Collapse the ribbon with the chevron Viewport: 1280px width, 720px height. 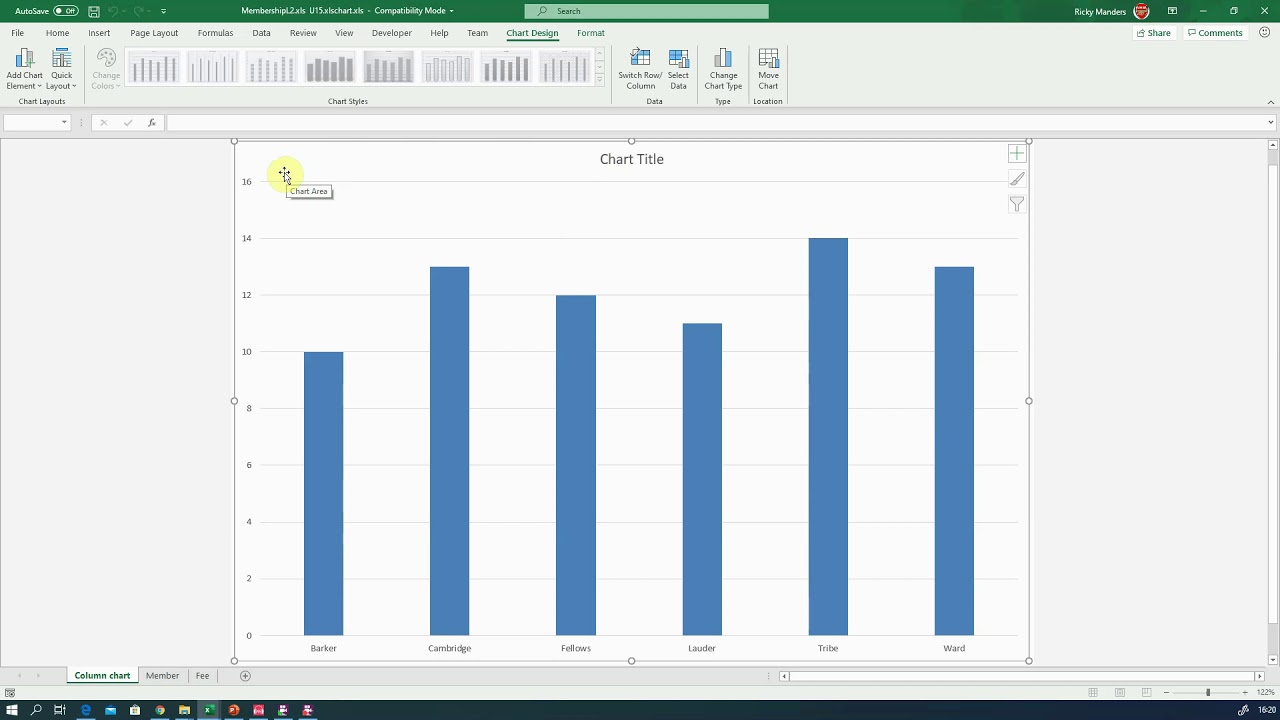click(1271, 101)
